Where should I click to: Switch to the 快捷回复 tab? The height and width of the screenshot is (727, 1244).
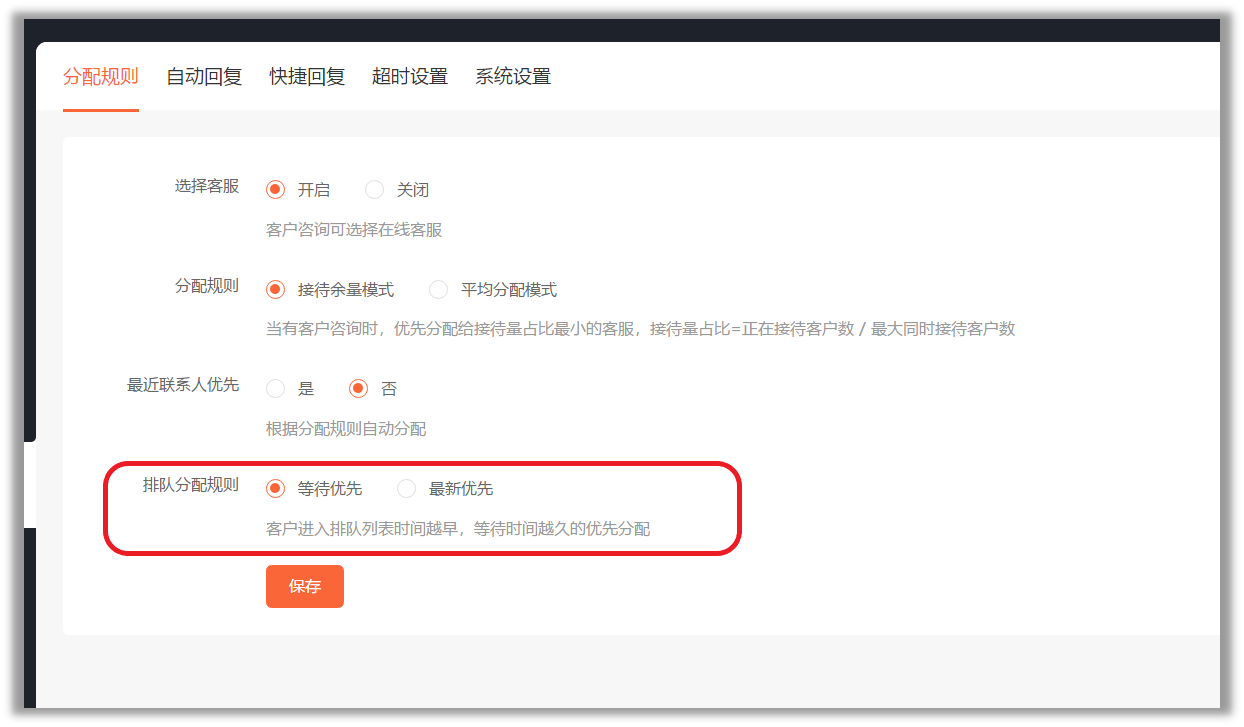307,77
